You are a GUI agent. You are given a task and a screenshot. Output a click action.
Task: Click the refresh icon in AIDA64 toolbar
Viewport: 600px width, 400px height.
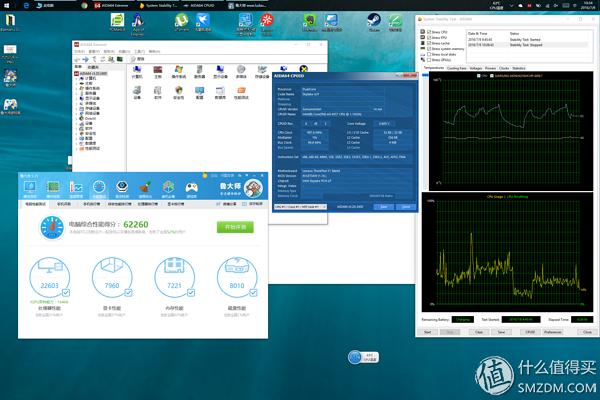pyautogui.click(x=103, y=59)
